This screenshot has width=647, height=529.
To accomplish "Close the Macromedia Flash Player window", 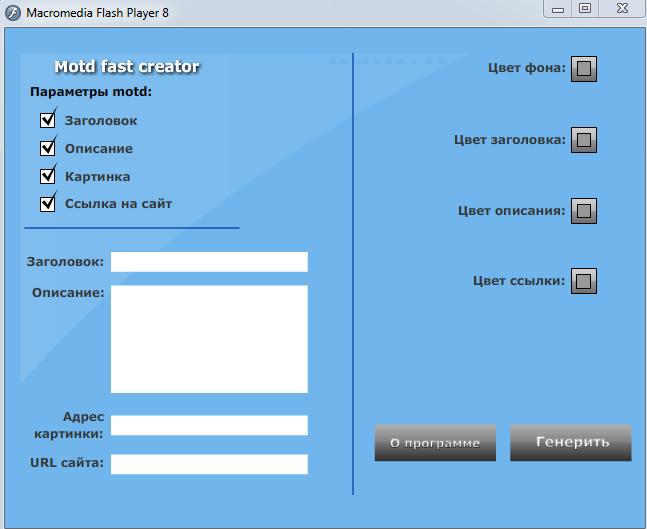I will (622, 9).
